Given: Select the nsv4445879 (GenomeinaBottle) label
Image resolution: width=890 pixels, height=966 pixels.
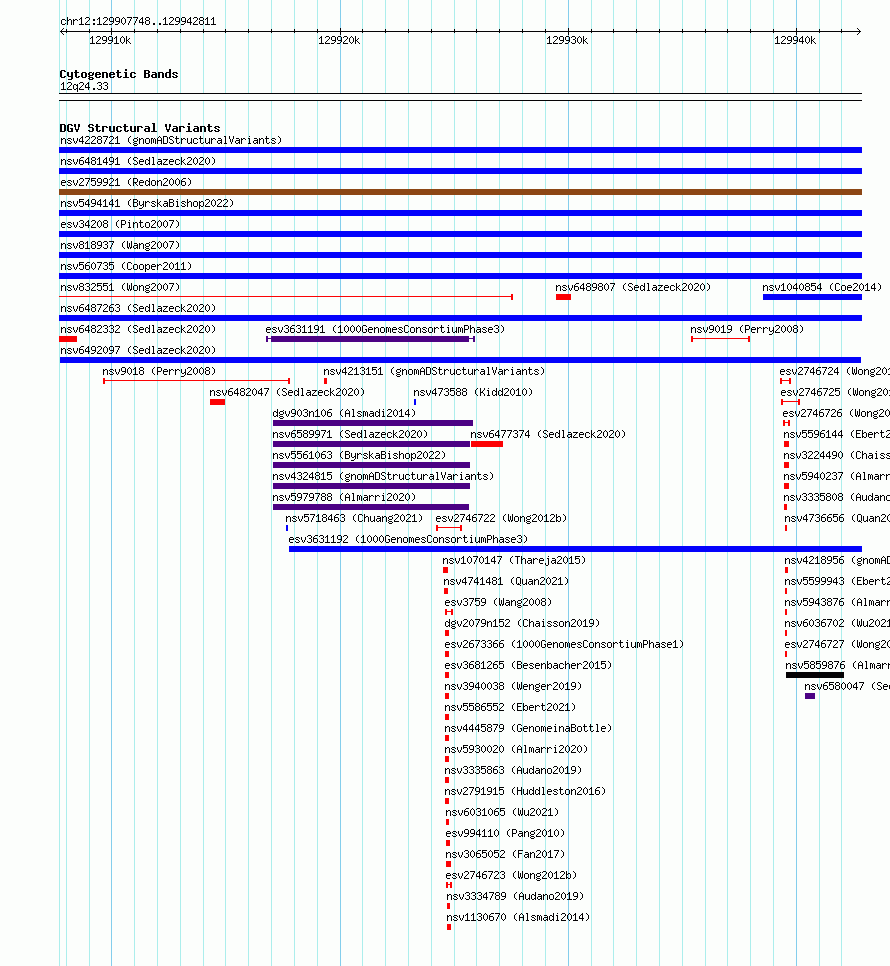Looking at the screenshot, I should pos(528,728).
